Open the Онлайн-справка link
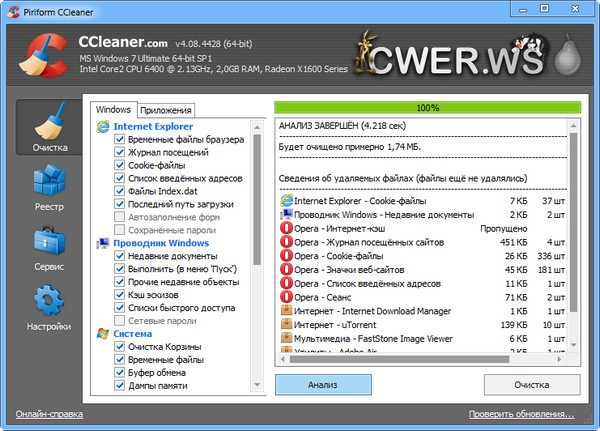Viewport: 600px width, 431px height. click(x=49, y=414)
